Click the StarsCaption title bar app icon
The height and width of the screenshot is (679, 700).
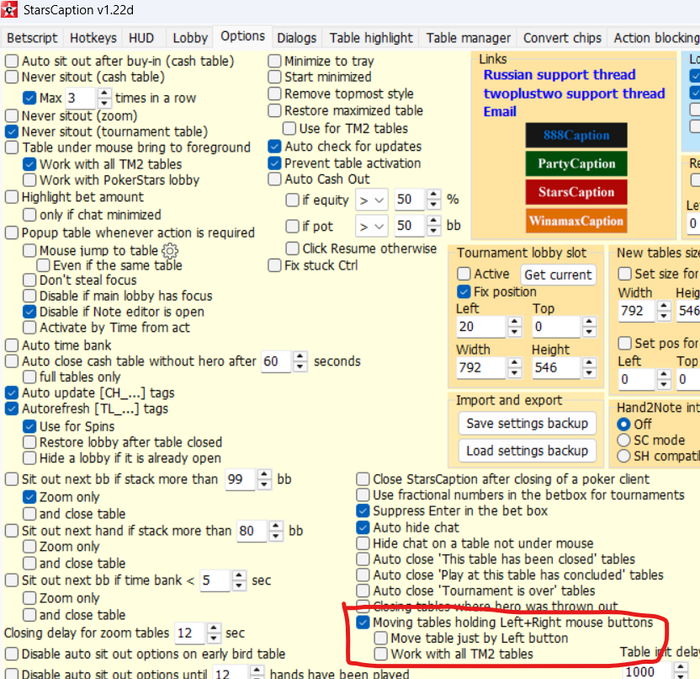point(9,9)
